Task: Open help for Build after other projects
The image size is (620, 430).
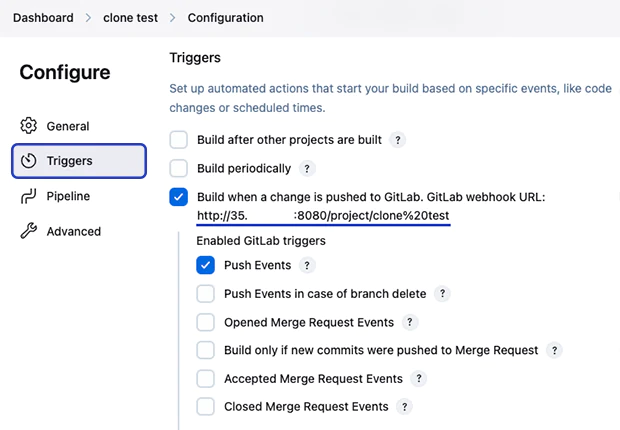Action: (398, 140)
